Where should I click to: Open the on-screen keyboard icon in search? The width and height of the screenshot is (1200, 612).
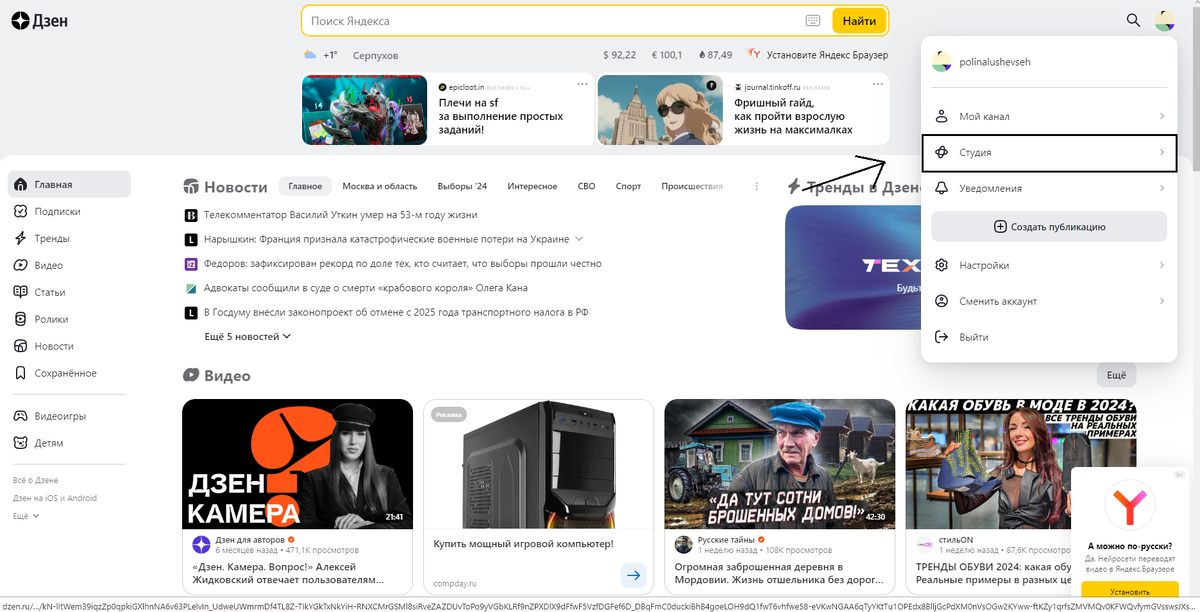pos(813,21)
